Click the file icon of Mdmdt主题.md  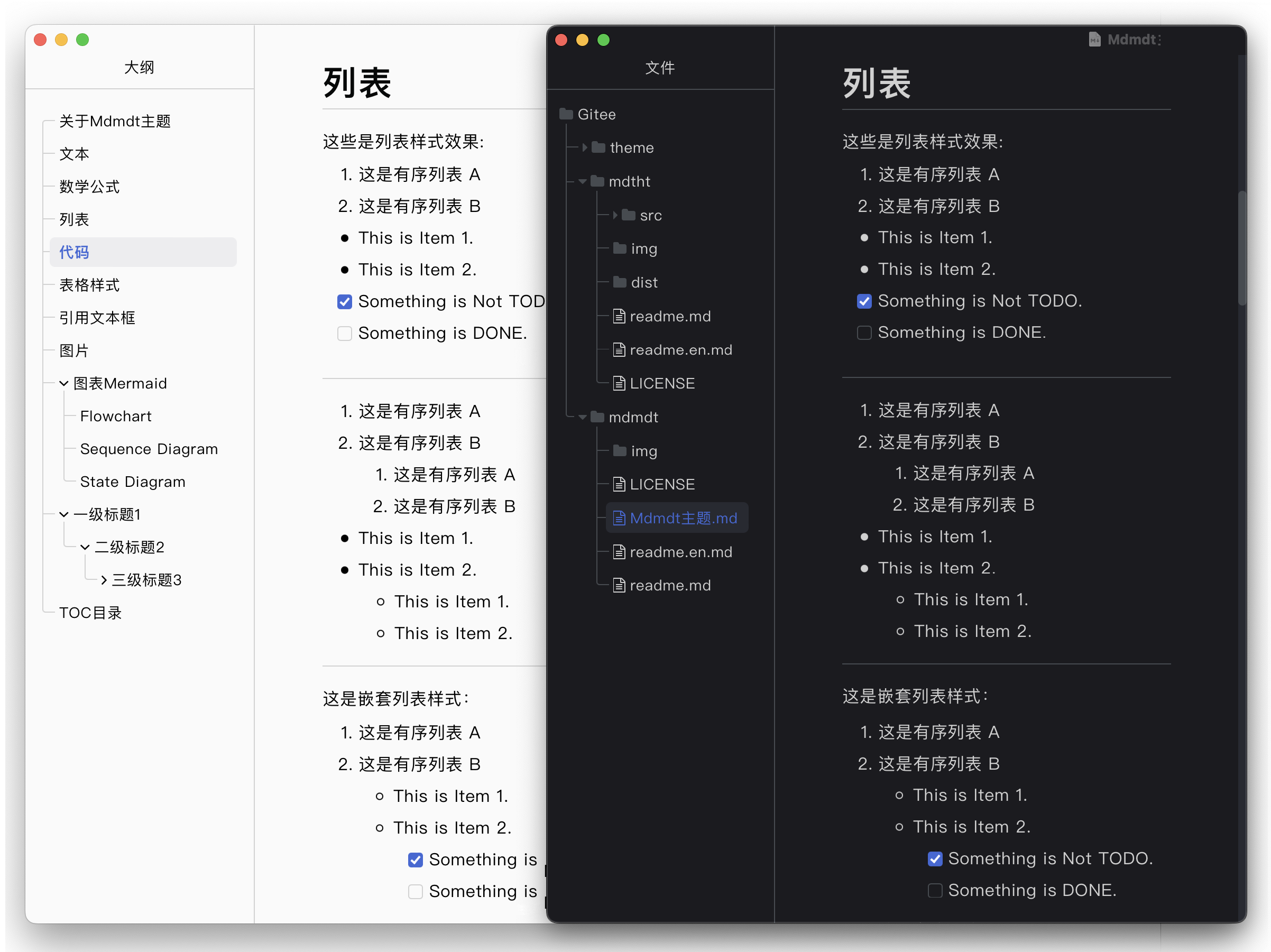tap(620, 517)
